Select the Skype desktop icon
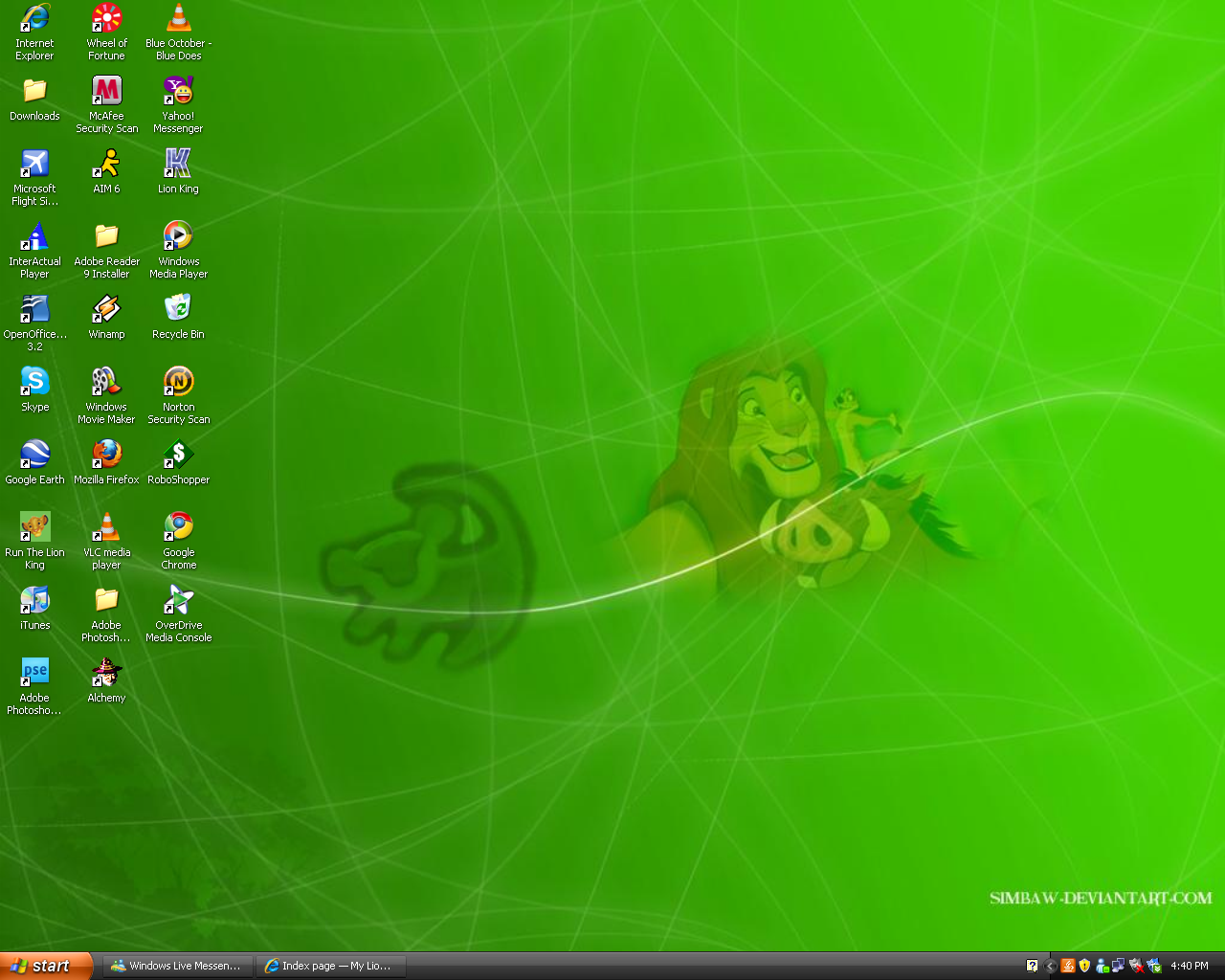The height and width of the screenshot is (980, 1225). coord(34,382)
